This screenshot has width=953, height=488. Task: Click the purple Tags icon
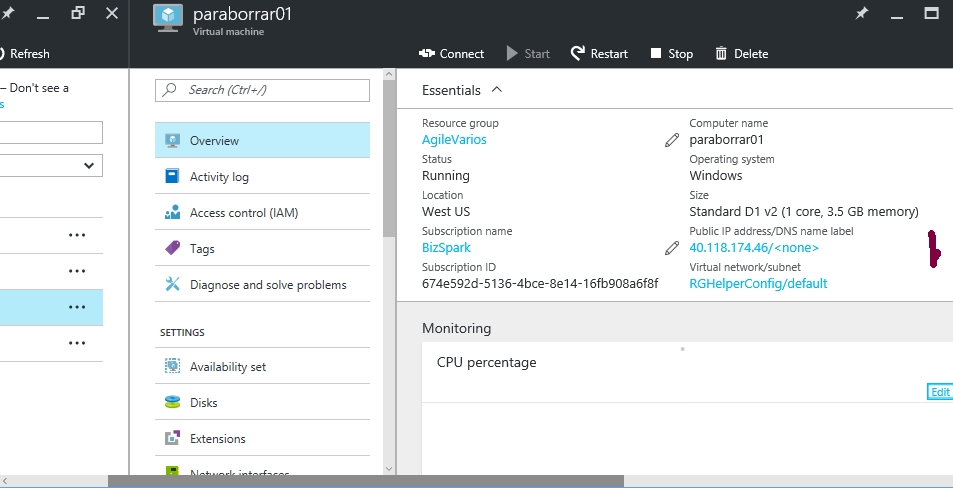click(173, 247)
